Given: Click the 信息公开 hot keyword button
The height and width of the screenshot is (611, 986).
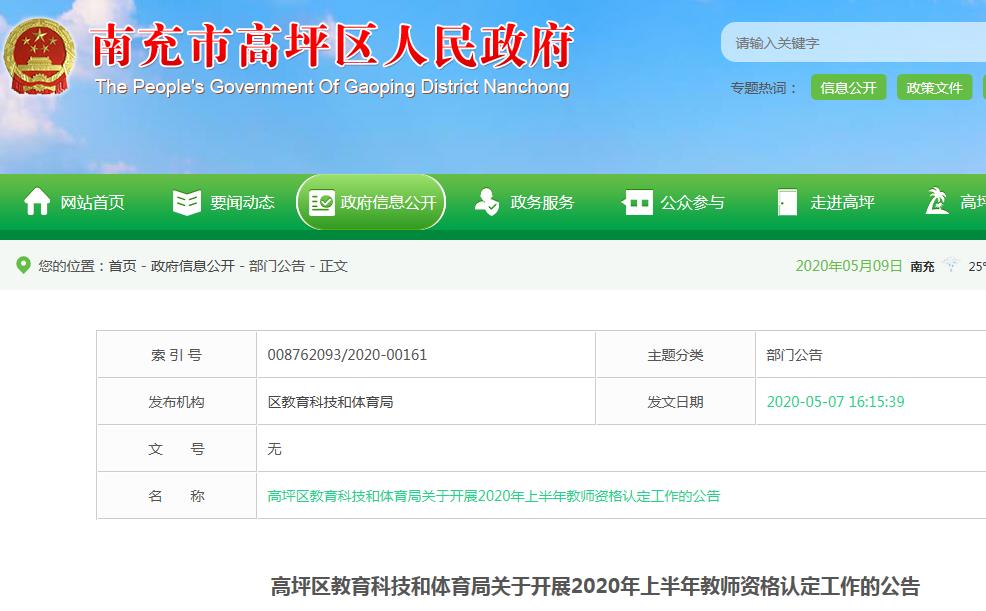Looking at the screenshot, I should click(x=848, y=87).
